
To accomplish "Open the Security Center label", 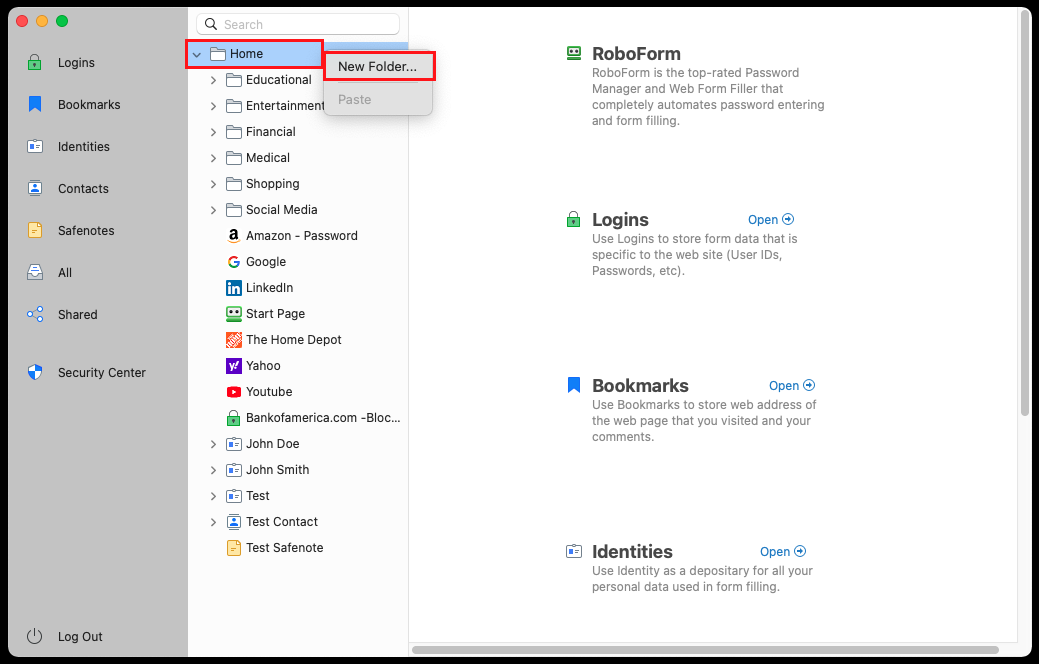I will pos(101,372).
